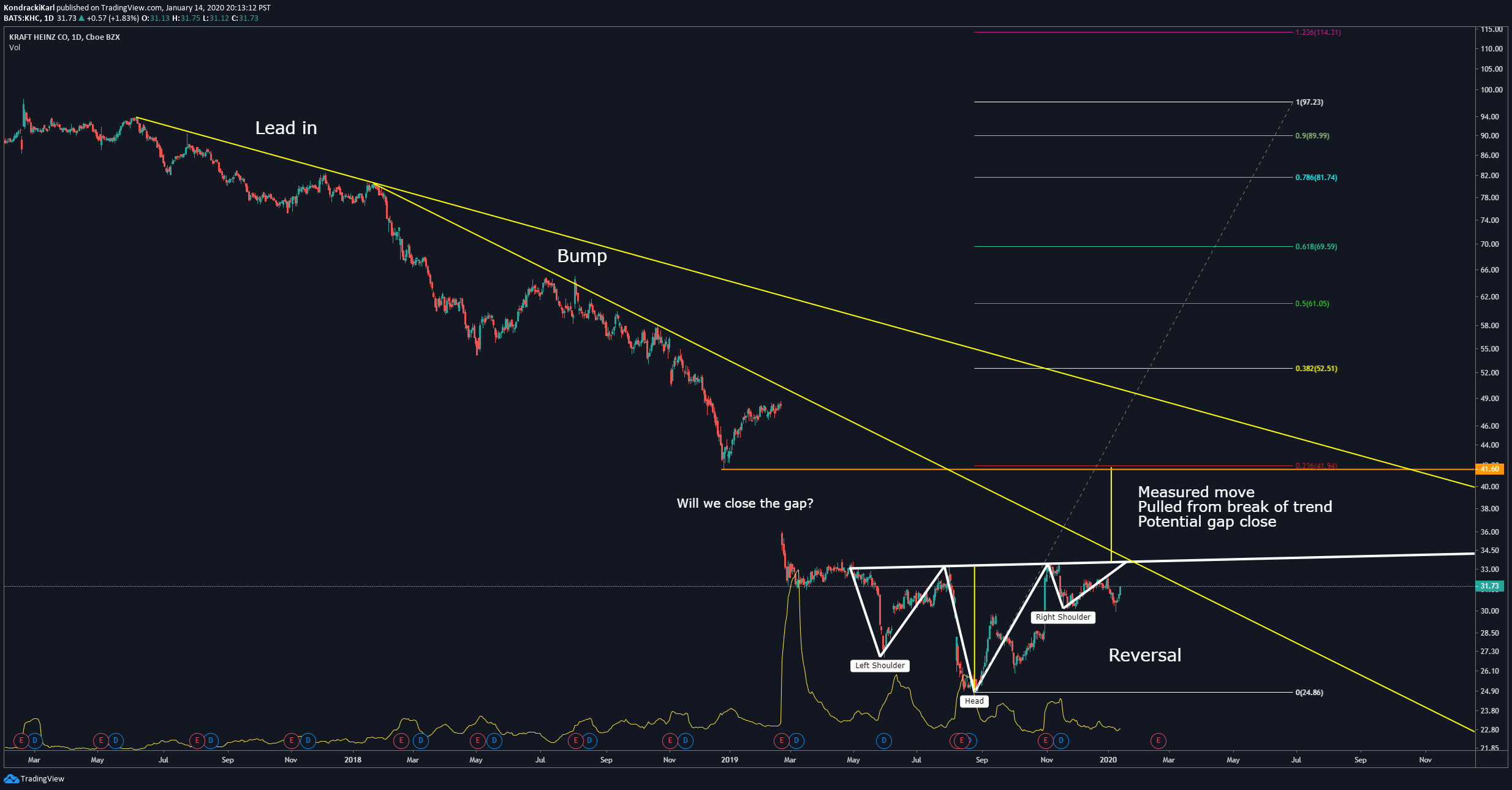1512x790 pixels.
Task: Select the 0.786(81.74) Fibonacci label
Action: 1316,178
